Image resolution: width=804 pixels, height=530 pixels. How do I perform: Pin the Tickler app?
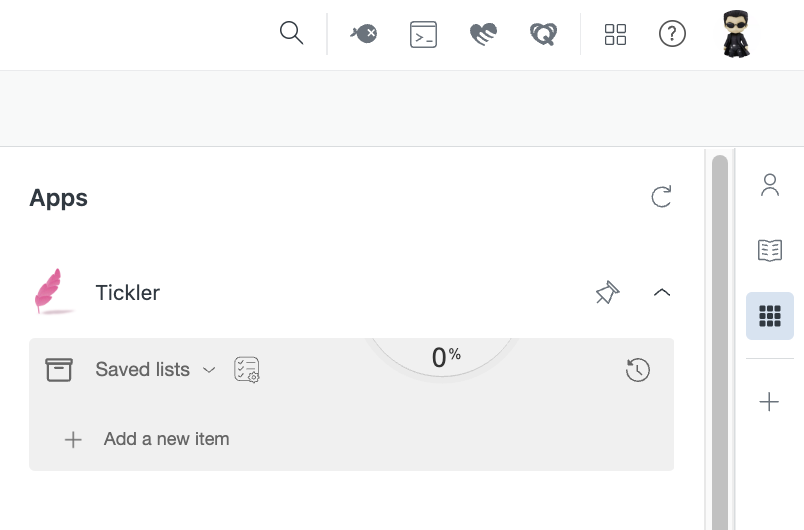[608, 292]
